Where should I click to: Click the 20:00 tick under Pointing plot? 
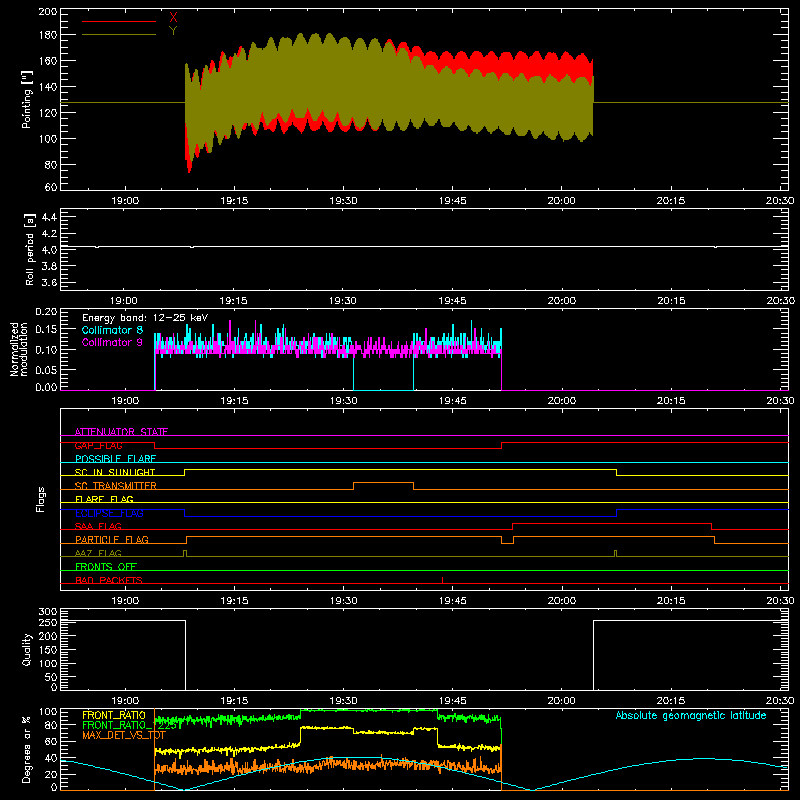coord(561,201)
